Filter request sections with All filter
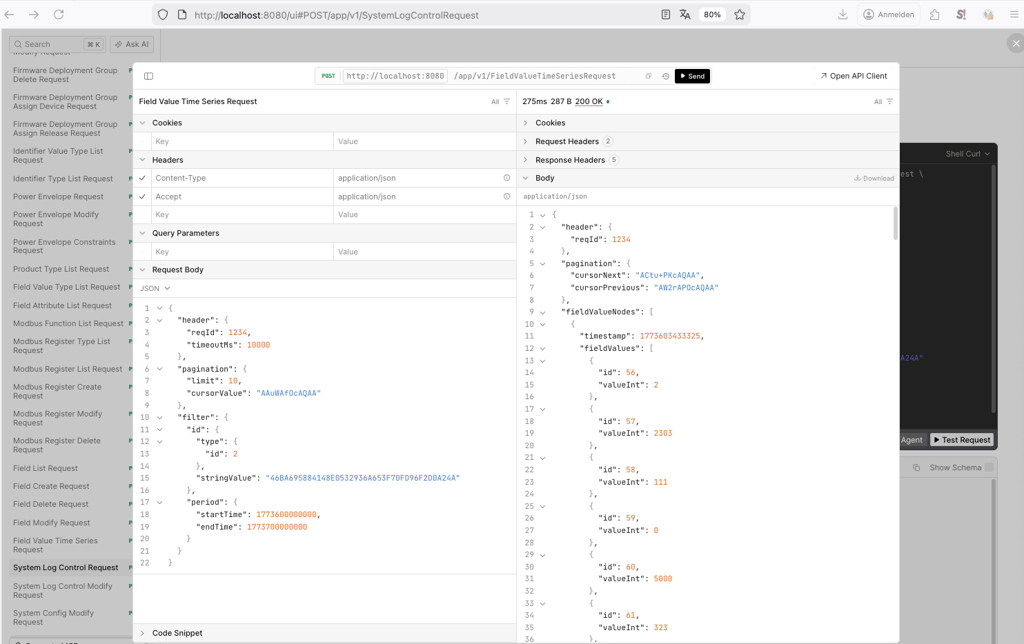The height and width of the screenshot is (644, 1024). (500, 102)
